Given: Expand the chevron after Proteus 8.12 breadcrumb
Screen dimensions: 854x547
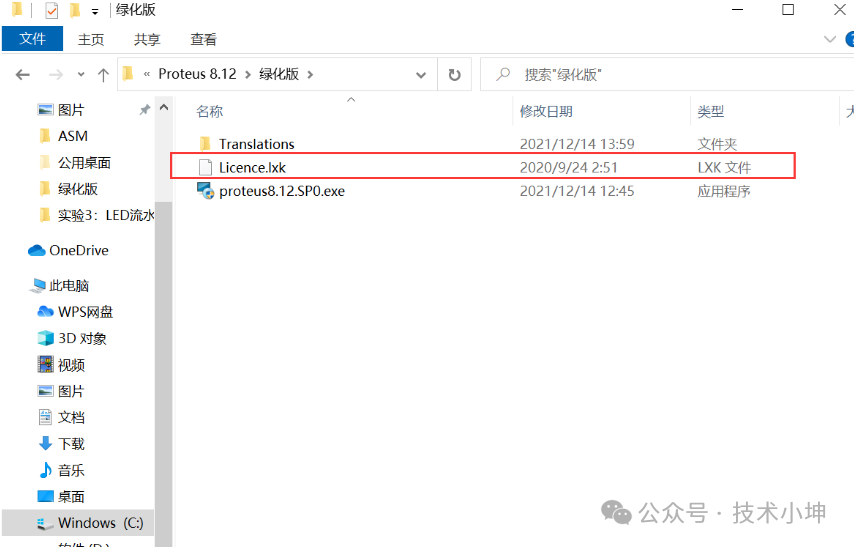Looking at the screenshot, I should pyautogui.click(x=248, y=75).
